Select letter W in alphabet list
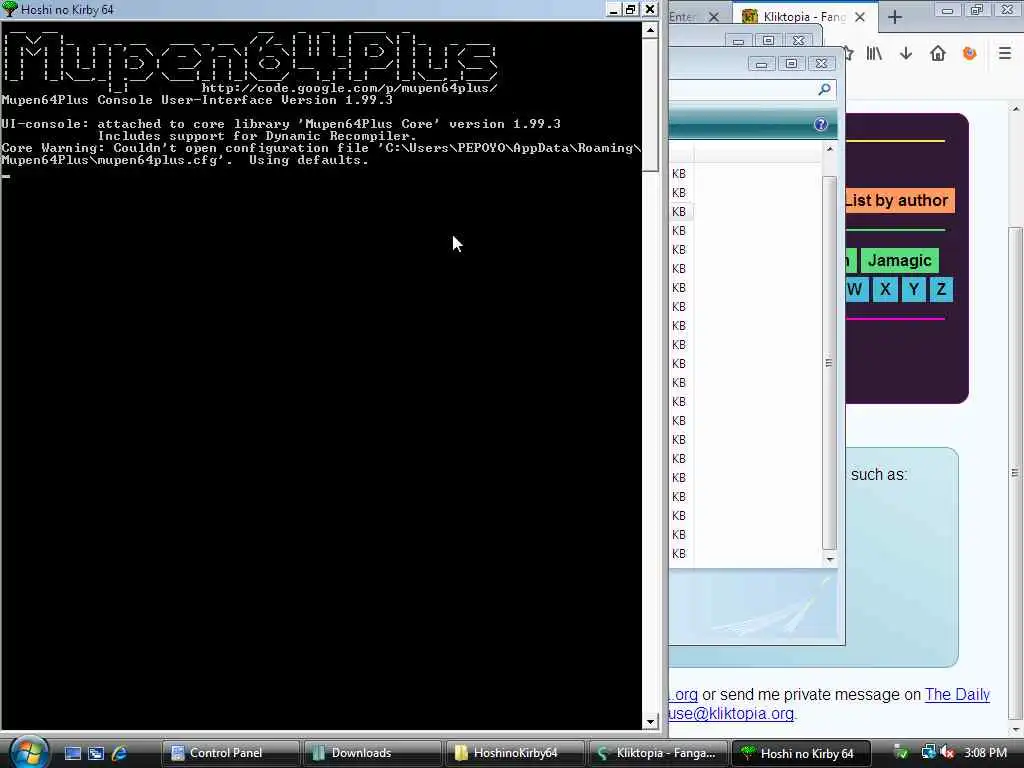1024x768 pixels. 856,289
